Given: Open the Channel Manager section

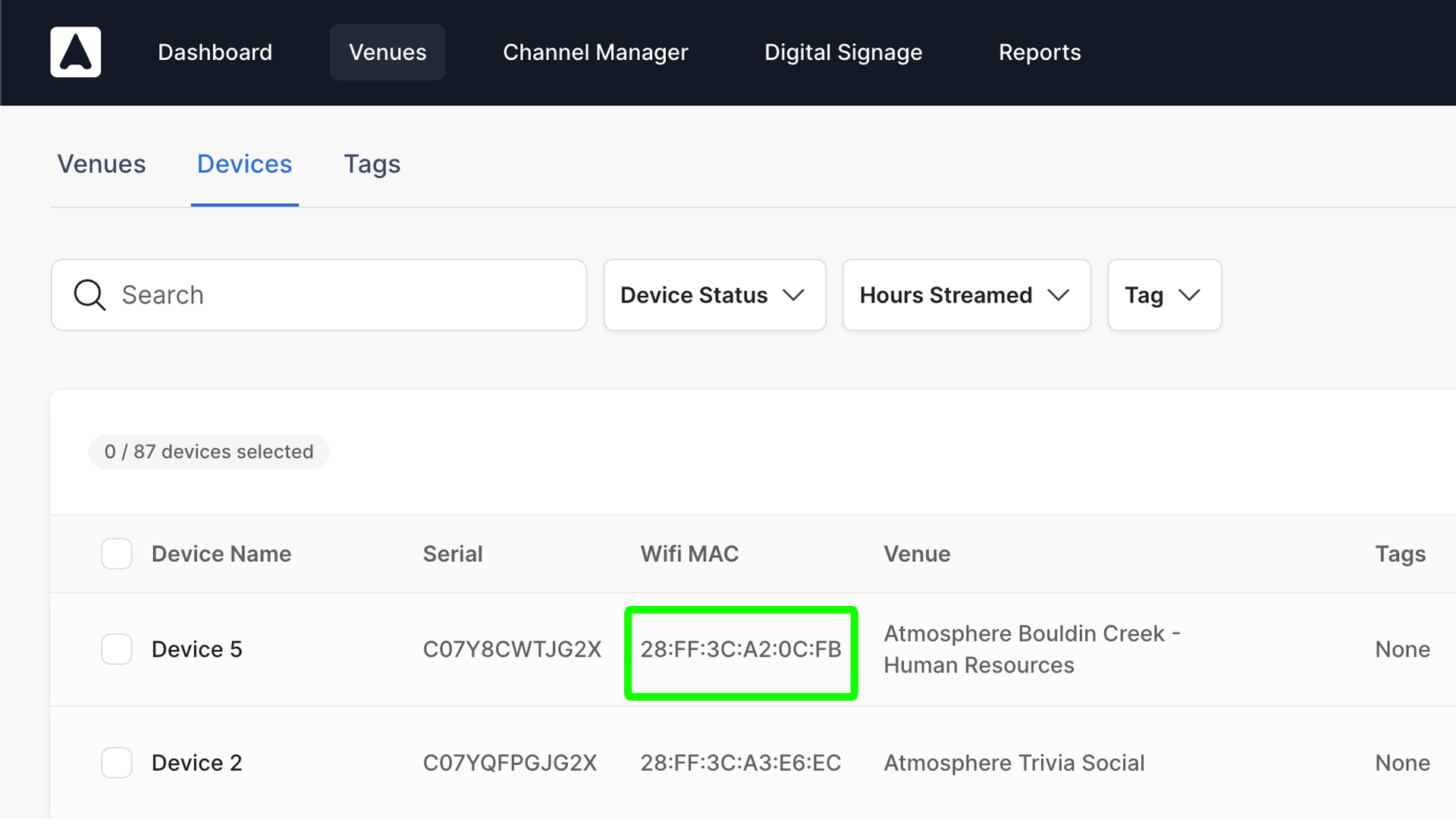Looking at the screenshot, I should [595, 52].
